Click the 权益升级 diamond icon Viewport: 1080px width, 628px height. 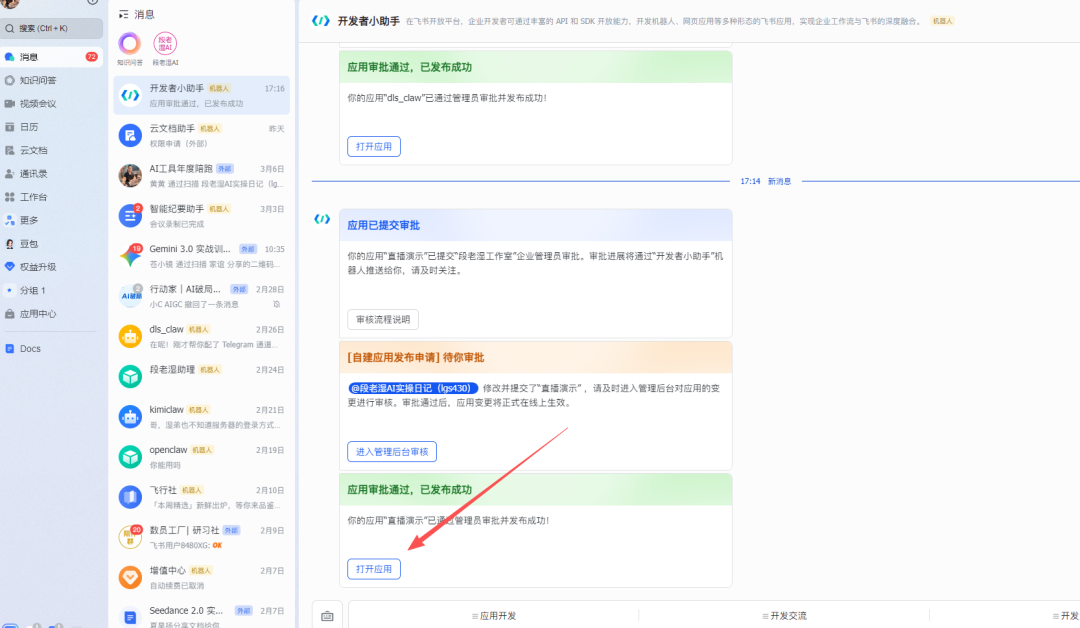(10, 266)
